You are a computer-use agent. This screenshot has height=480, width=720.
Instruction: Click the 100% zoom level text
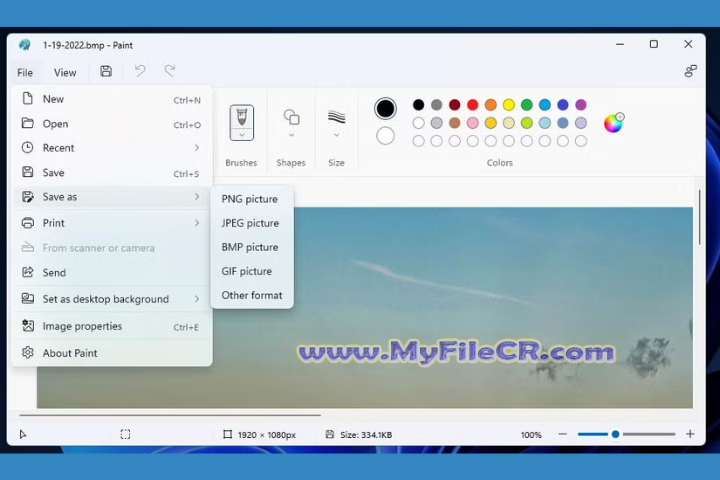coord(531,435)
